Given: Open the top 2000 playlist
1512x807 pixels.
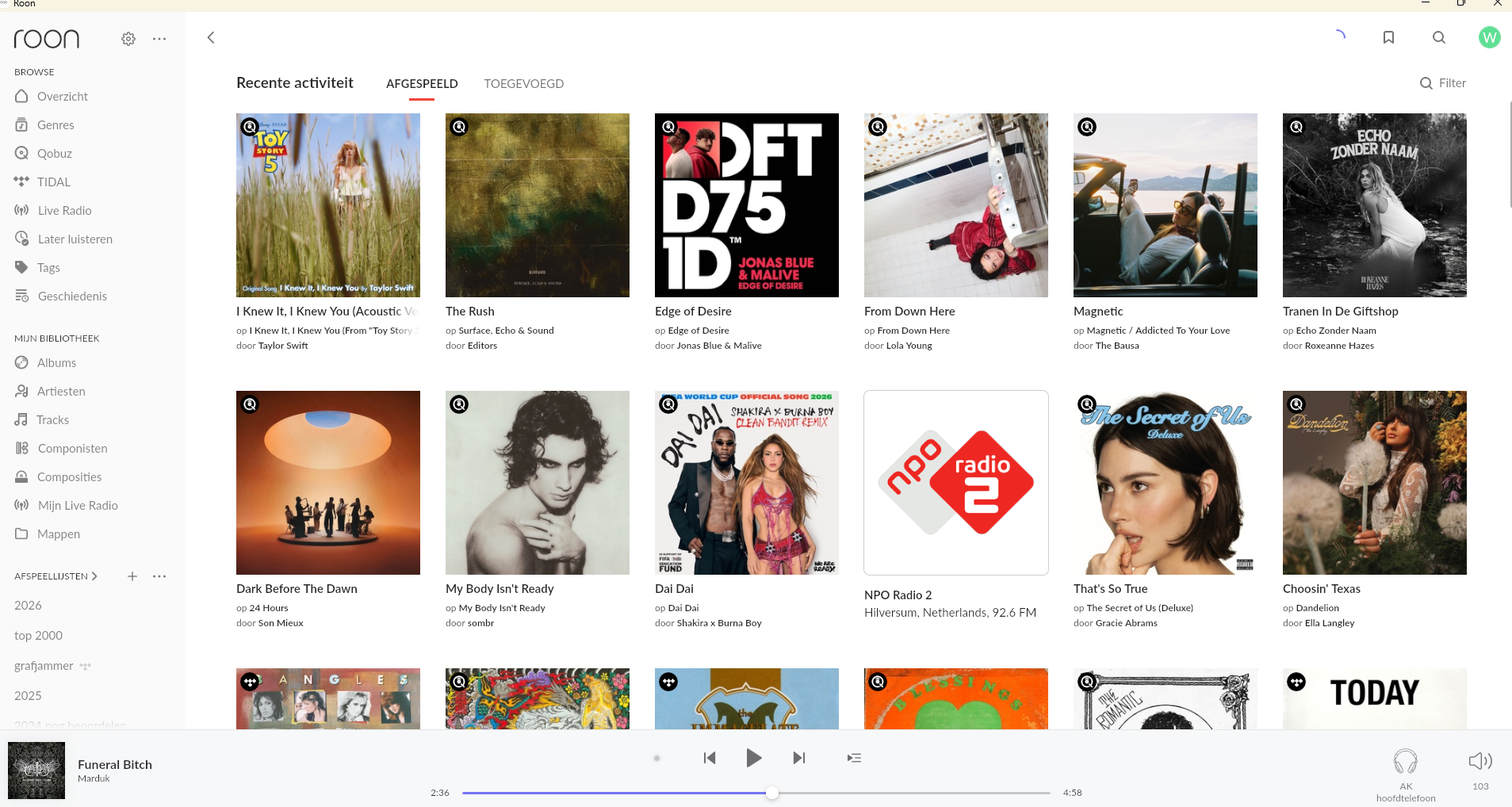Looking at the screenshot, I should (38, 635).
